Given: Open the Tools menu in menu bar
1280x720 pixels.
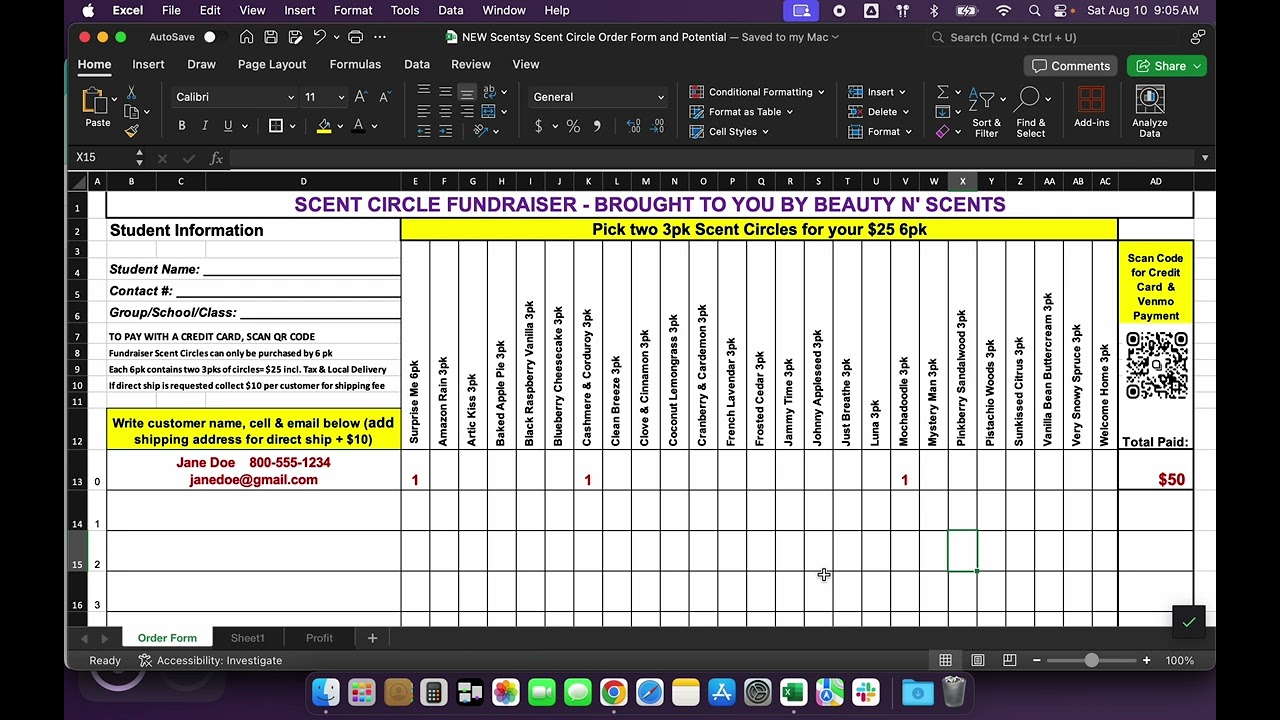Looking at the screenshot, I should (405, 10).
